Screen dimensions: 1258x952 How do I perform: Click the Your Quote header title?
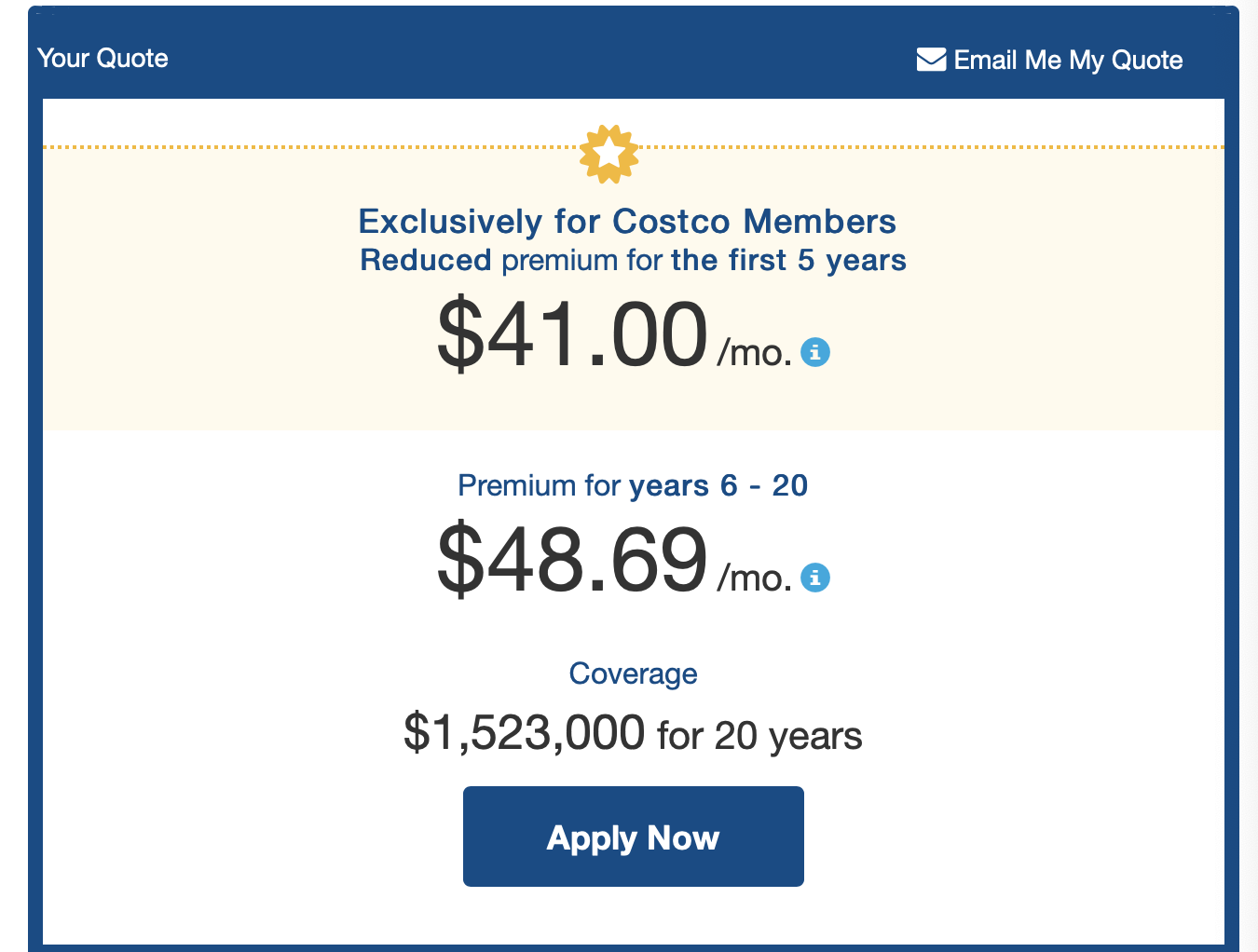click(x=103, y=59)
